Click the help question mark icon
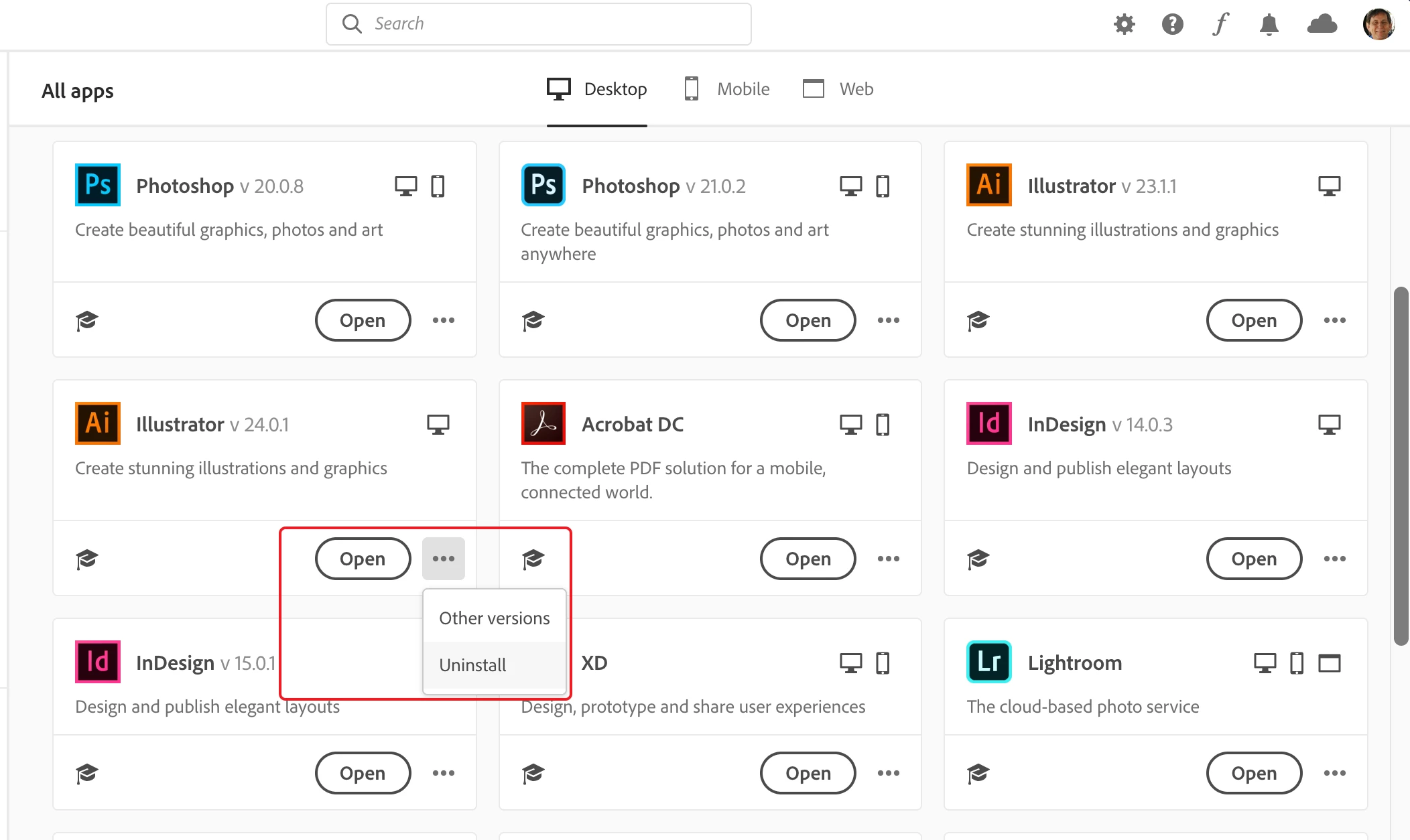 [x=1172, y=24]
